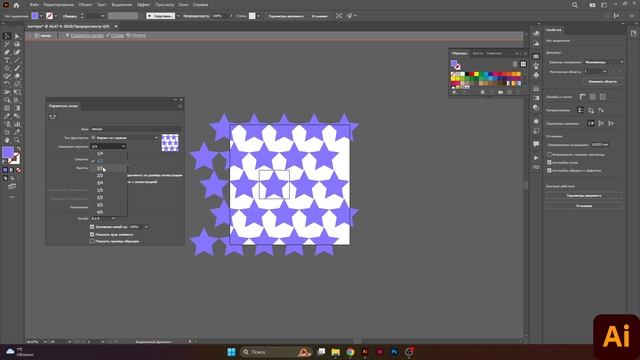Image resolution: width=640 pixels, height=360 pixels.
Task: Click the show rulers icon in Properties
Action: (x=582, y=97)
